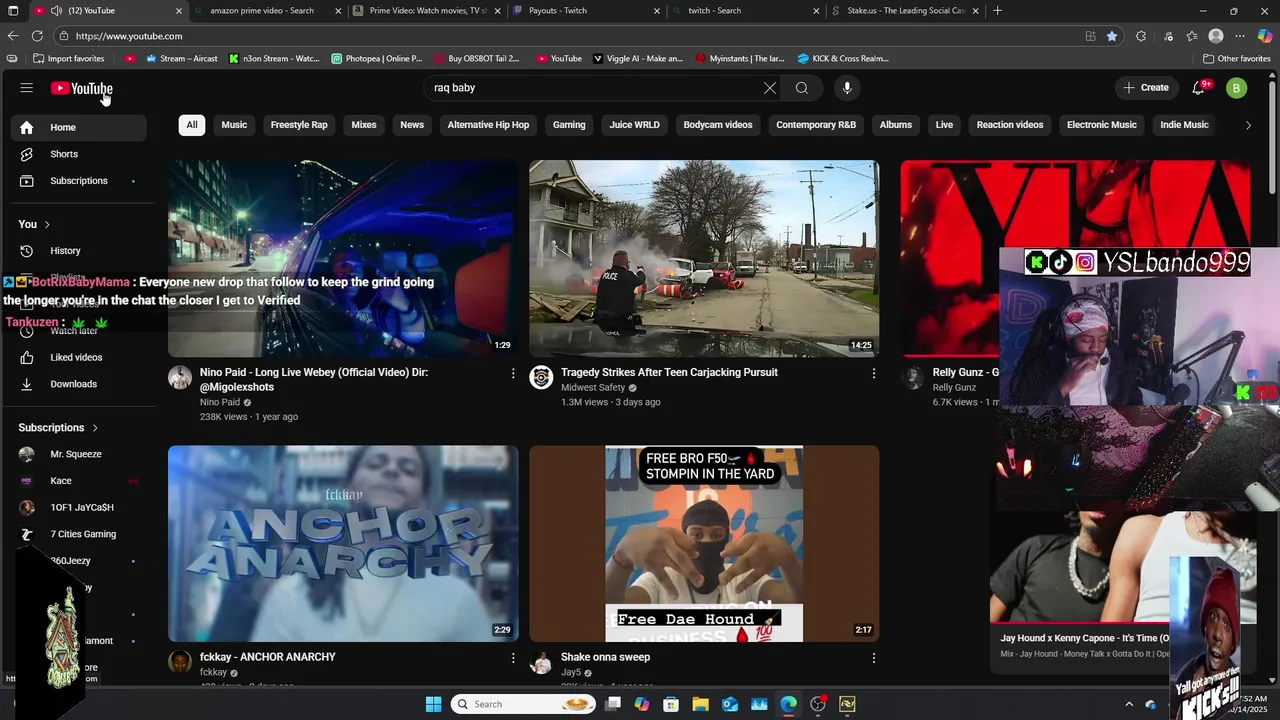Viewport: 1280px width, 720px height.
Task: Select the Music filter chip
Action: click(x=234, y=125)
